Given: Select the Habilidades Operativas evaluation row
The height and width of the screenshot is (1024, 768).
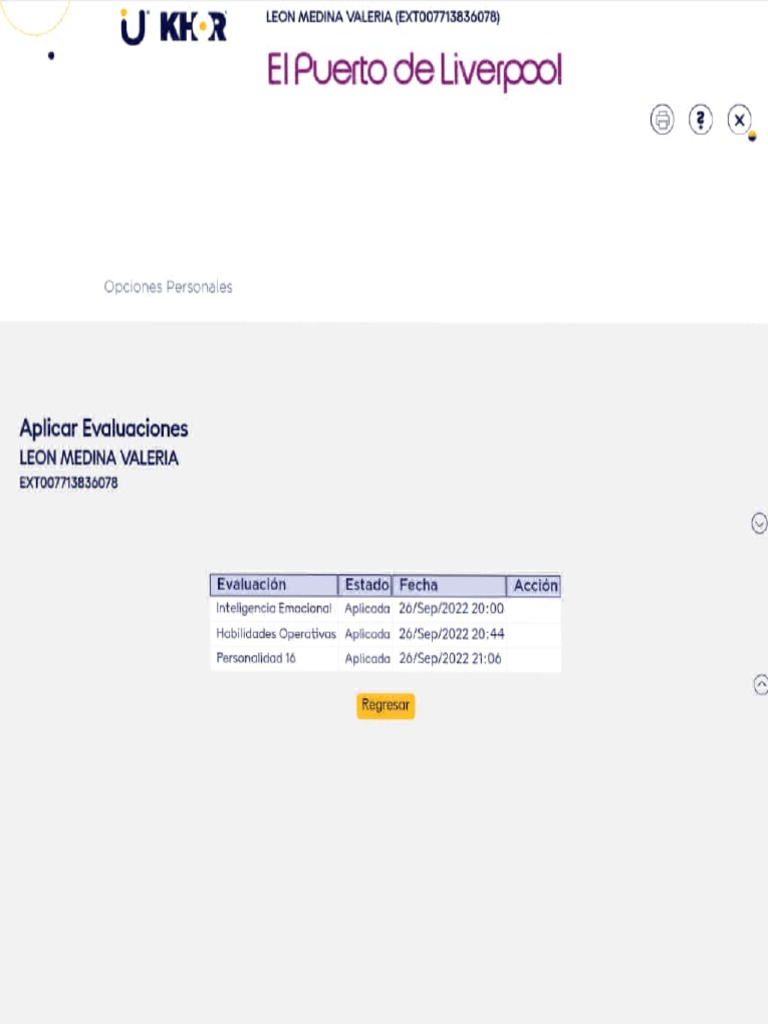Looking at the screenshot, I should 275,633.
